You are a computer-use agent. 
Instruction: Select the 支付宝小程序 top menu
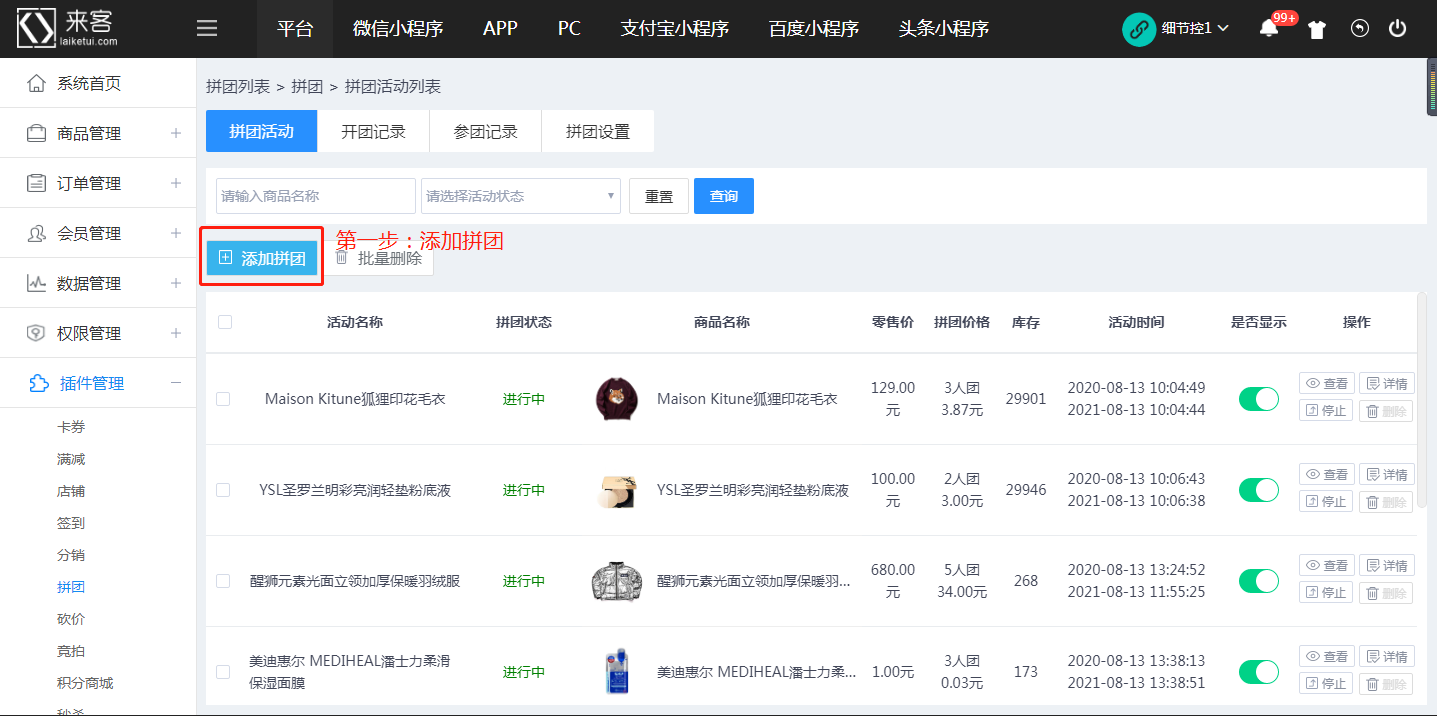pyautogui.click(x=675, y=28)
